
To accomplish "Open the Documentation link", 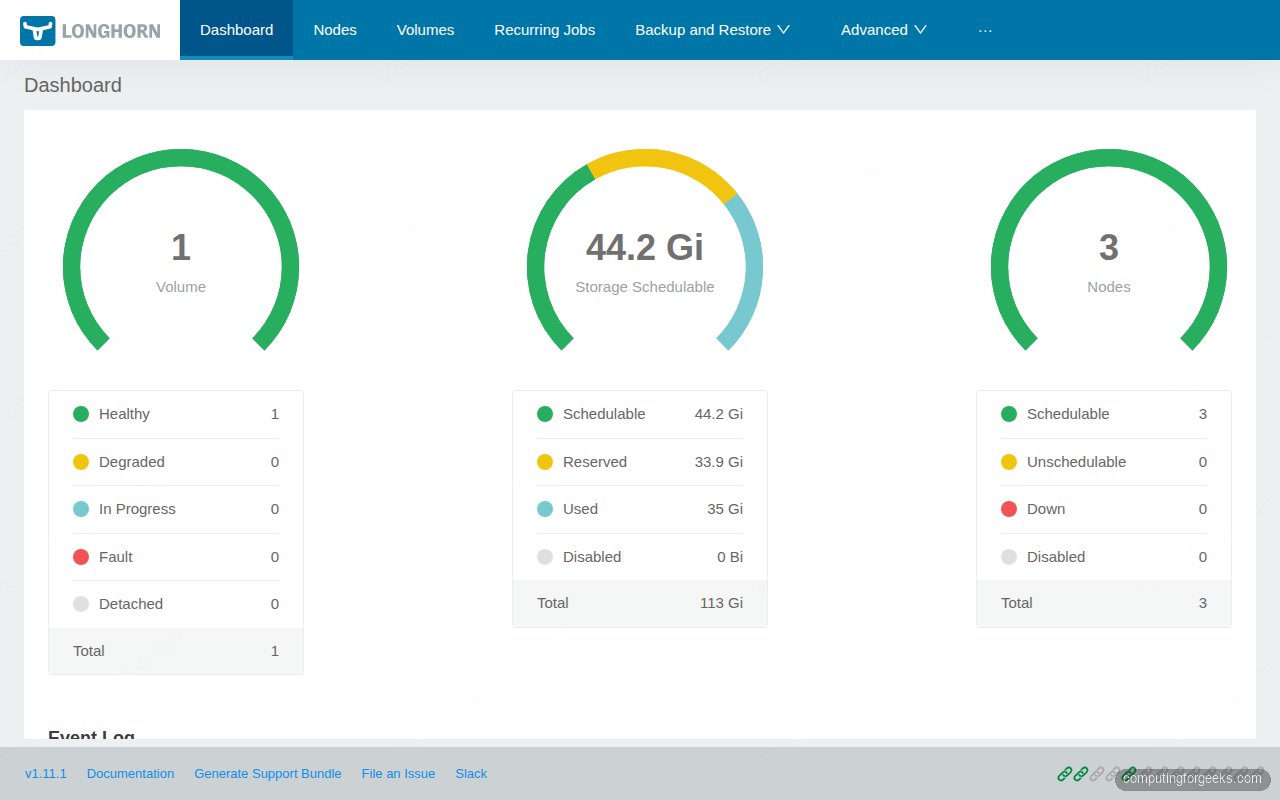I will [130, 773].
